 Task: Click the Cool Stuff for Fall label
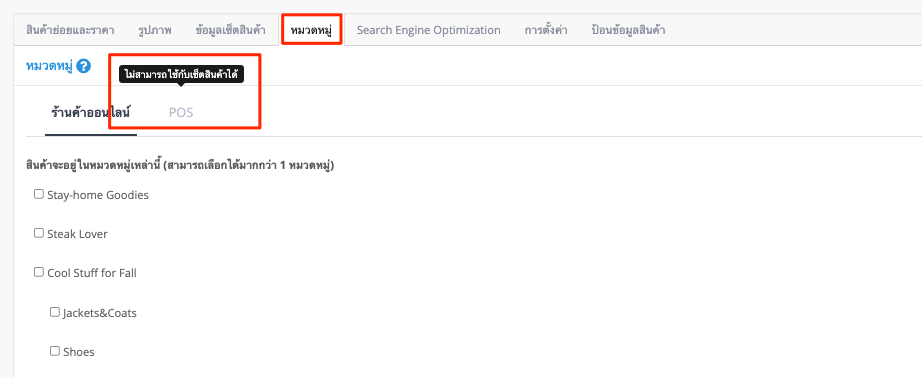pos(92,273)
